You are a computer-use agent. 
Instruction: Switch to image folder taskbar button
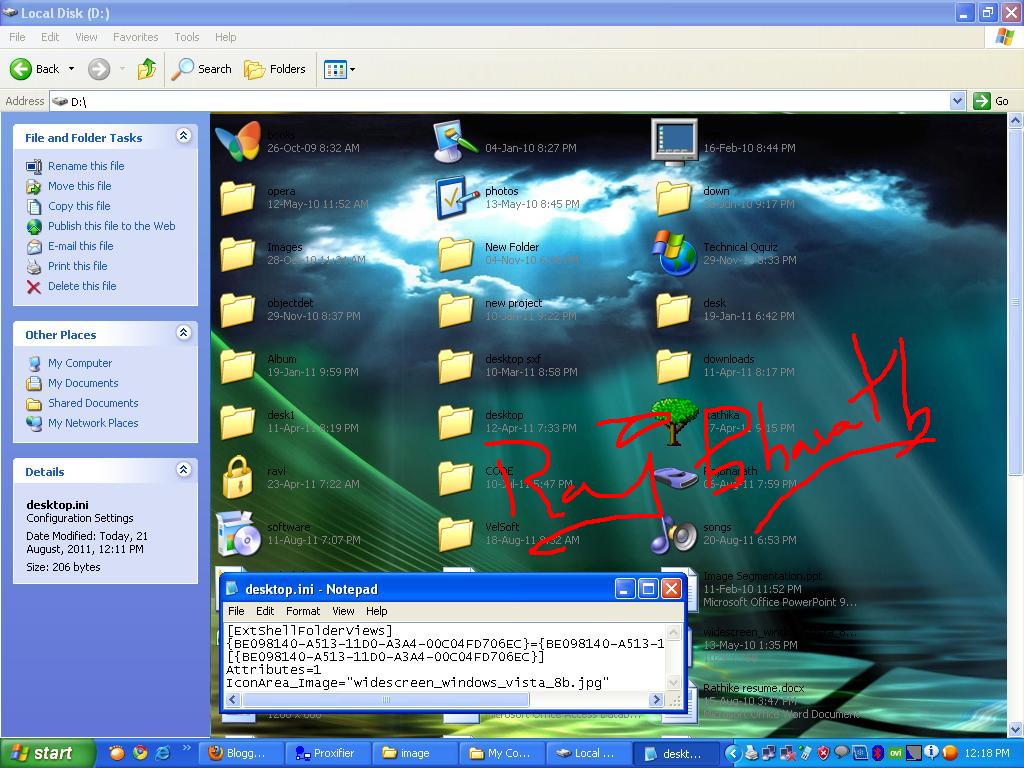click(x=415, y=754)
